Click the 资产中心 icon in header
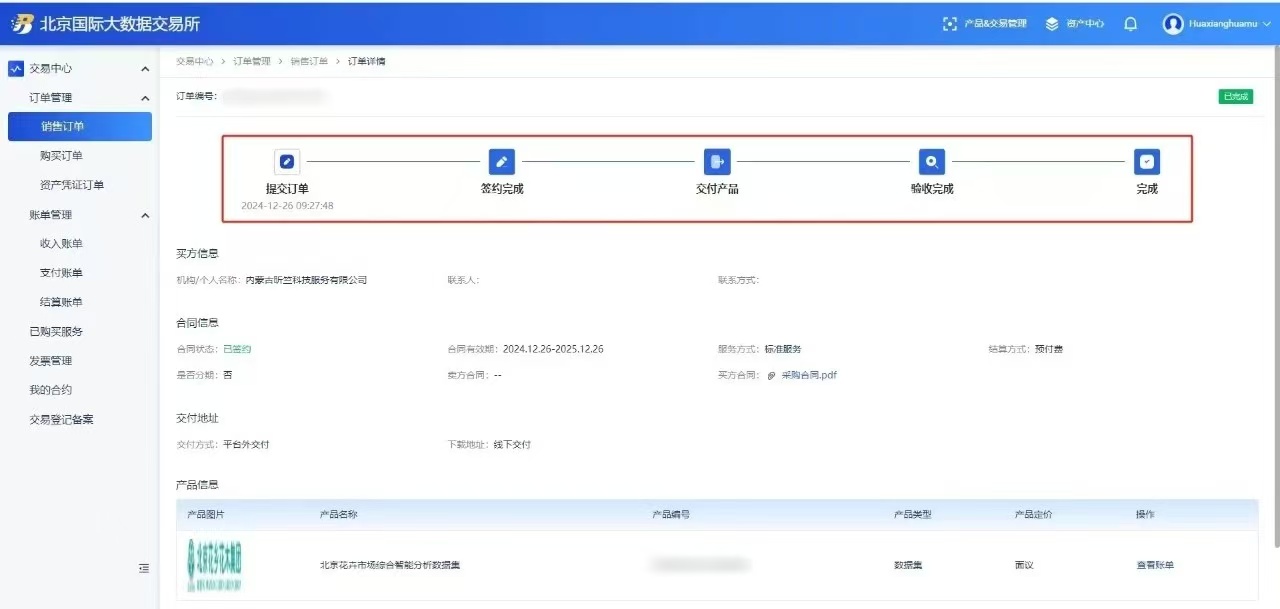 (1052, 24)
